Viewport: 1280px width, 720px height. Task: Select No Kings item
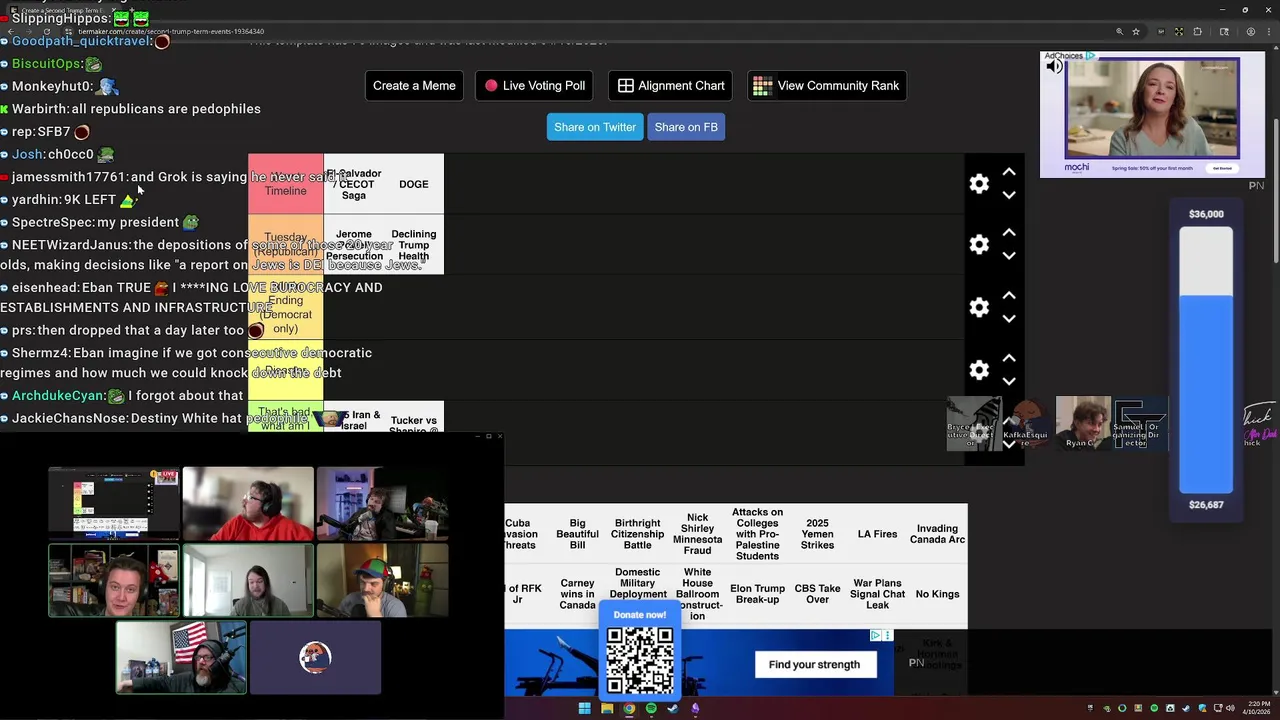pos(937,594)
